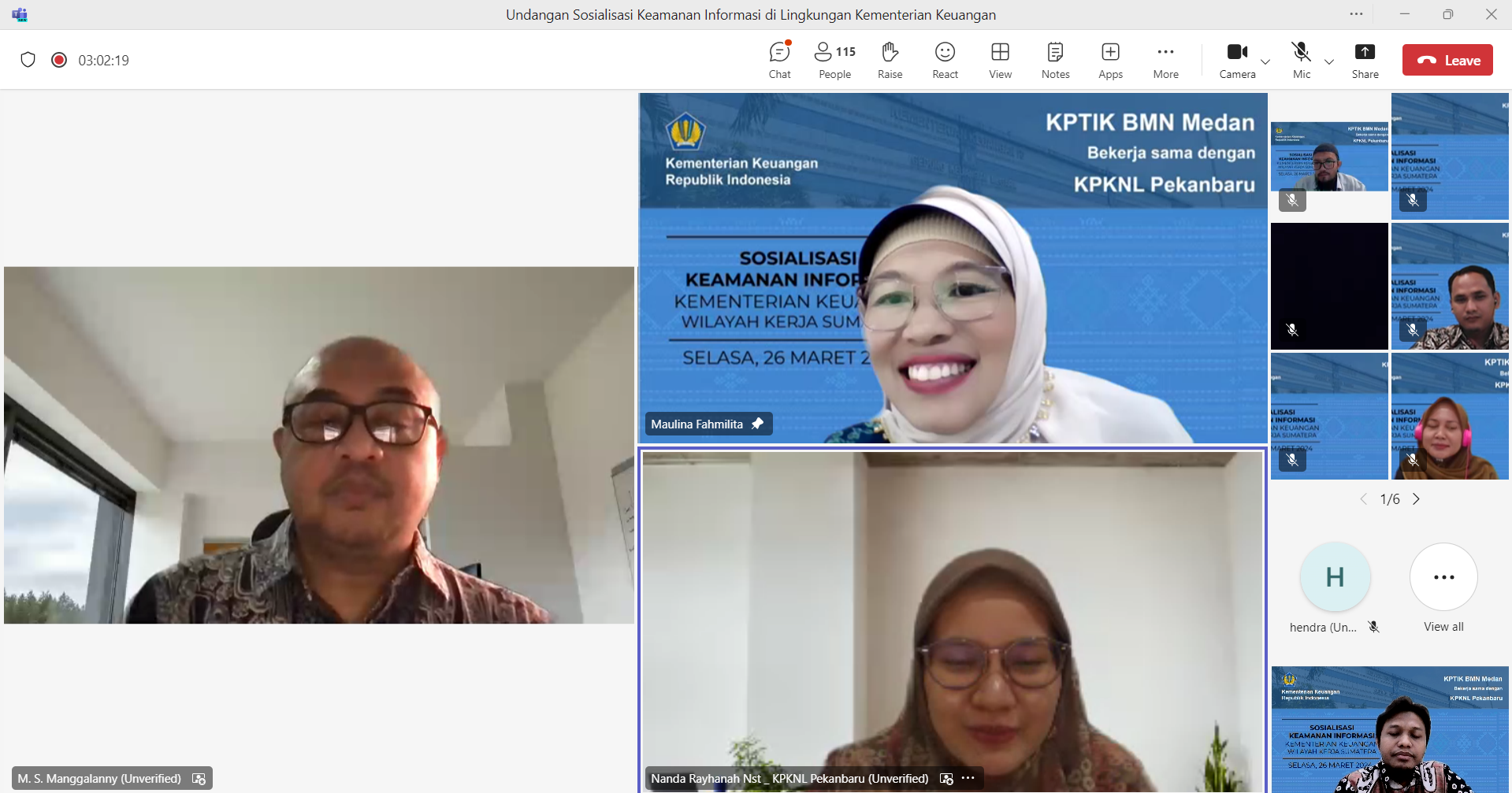This screenshot has width=1512, height=793.
Task: Select the black muted participant thumbnail
Action: 1329,286
